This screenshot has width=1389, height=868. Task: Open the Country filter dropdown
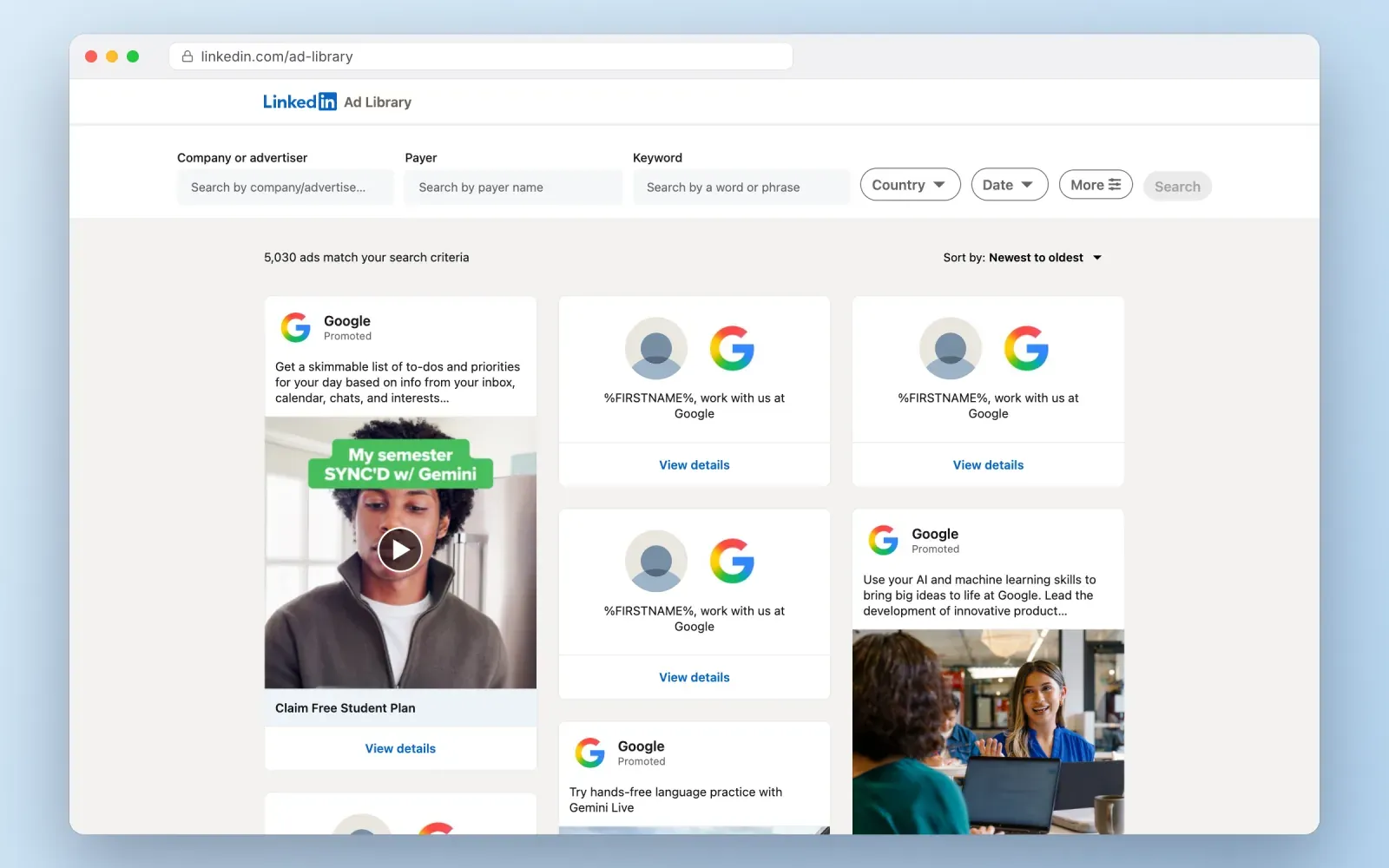click(910, 185)
